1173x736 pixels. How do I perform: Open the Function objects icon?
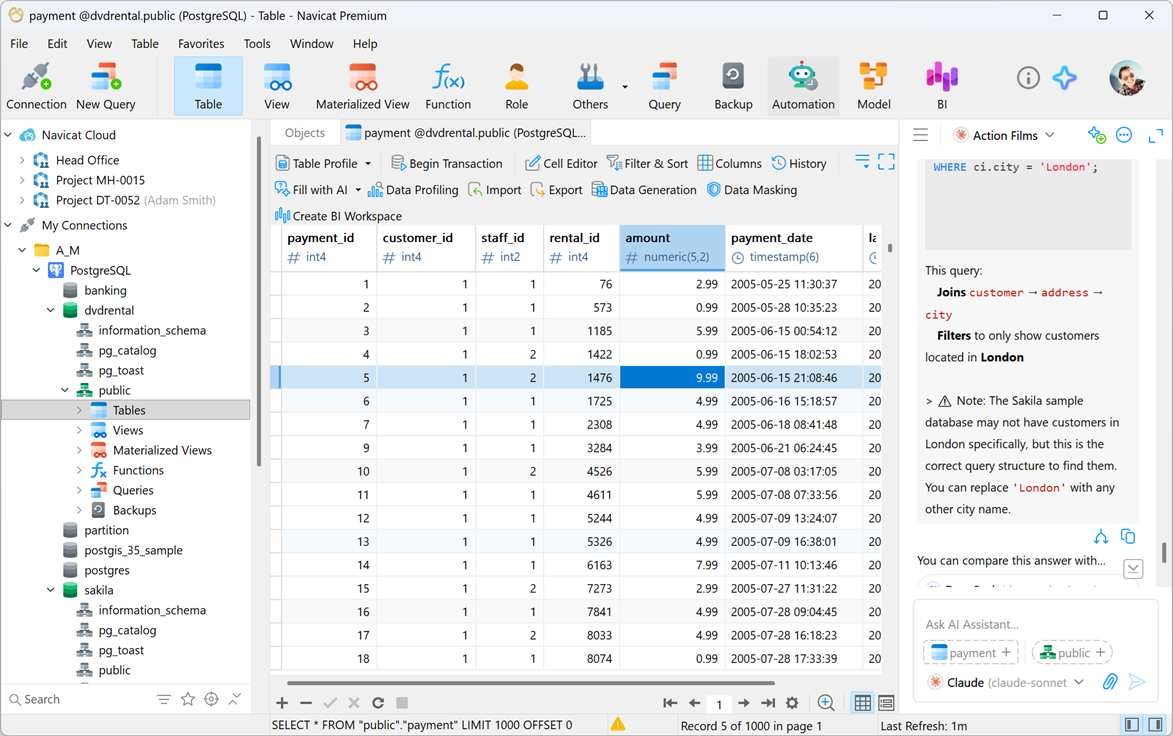click(448, 86)
